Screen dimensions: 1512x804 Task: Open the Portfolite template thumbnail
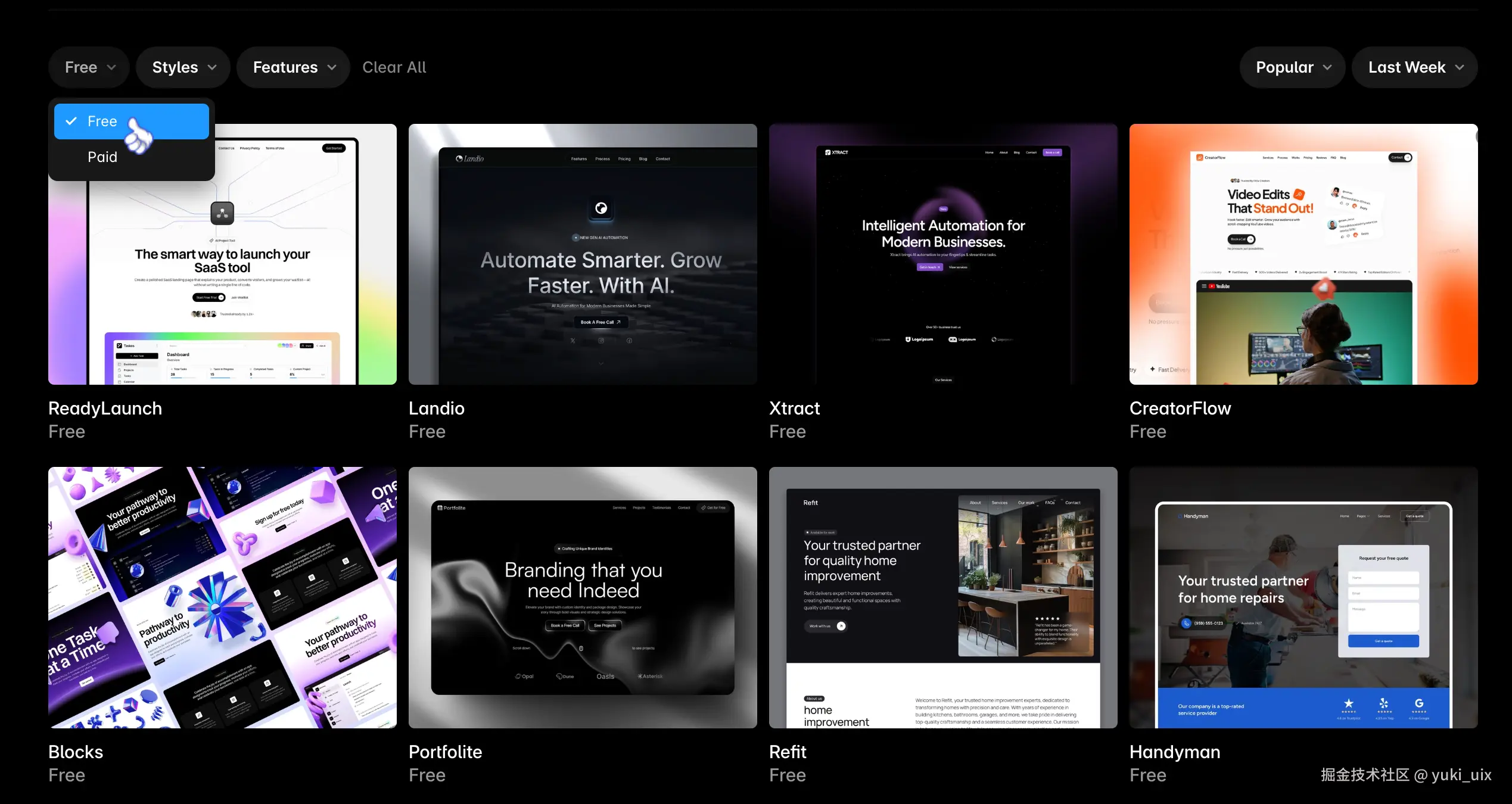click(x=583, y=597)
